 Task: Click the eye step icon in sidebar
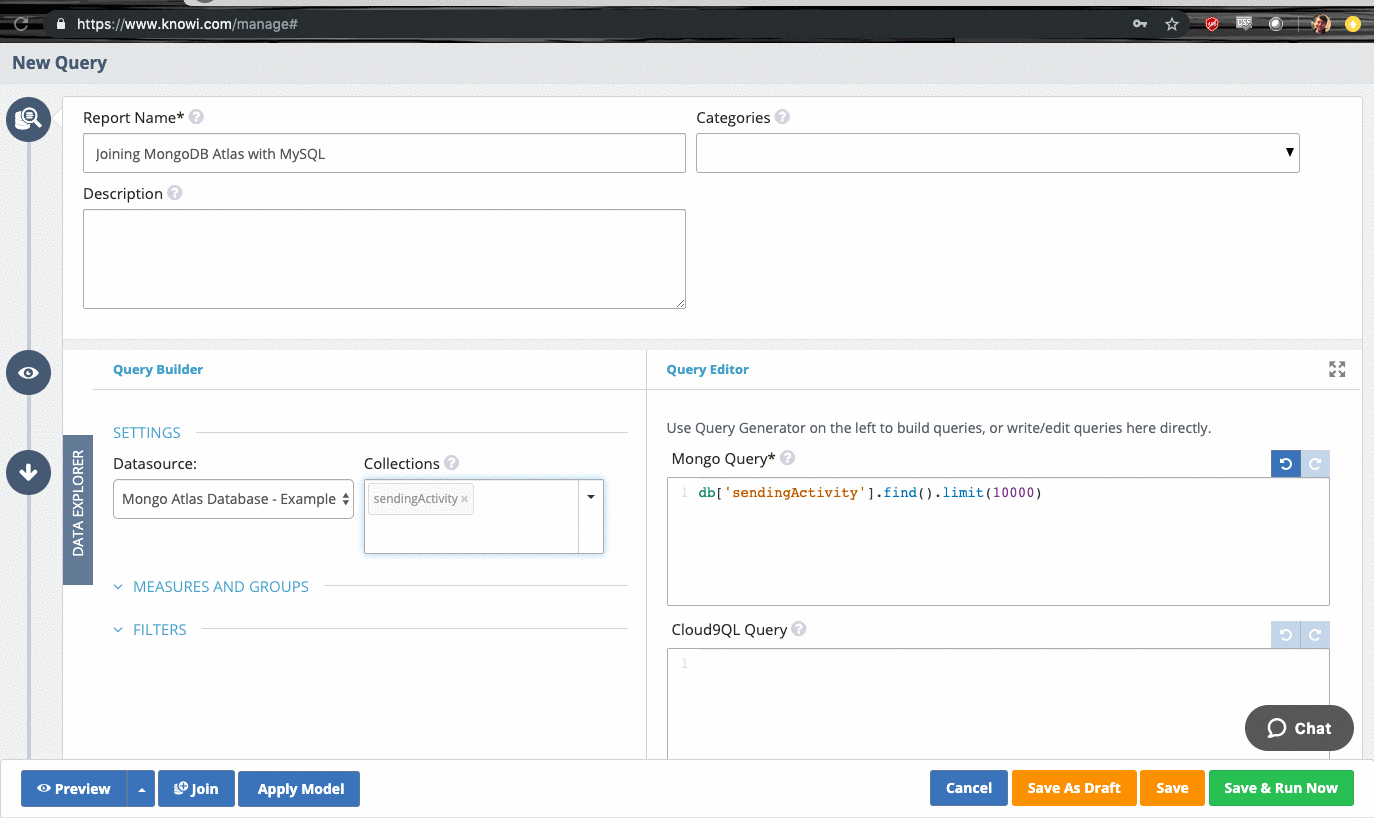[28, 373]
